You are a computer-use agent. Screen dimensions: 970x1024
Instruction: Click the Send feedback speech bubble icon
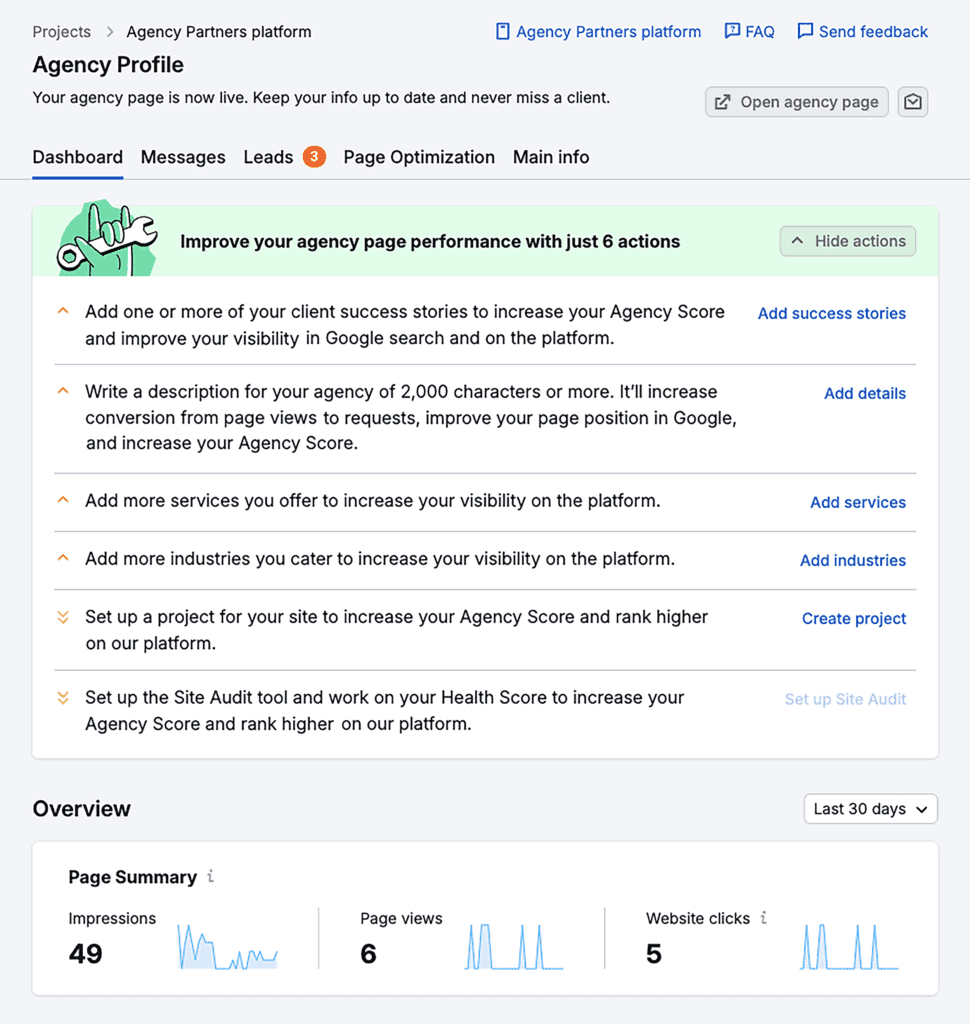coord(806,31)
